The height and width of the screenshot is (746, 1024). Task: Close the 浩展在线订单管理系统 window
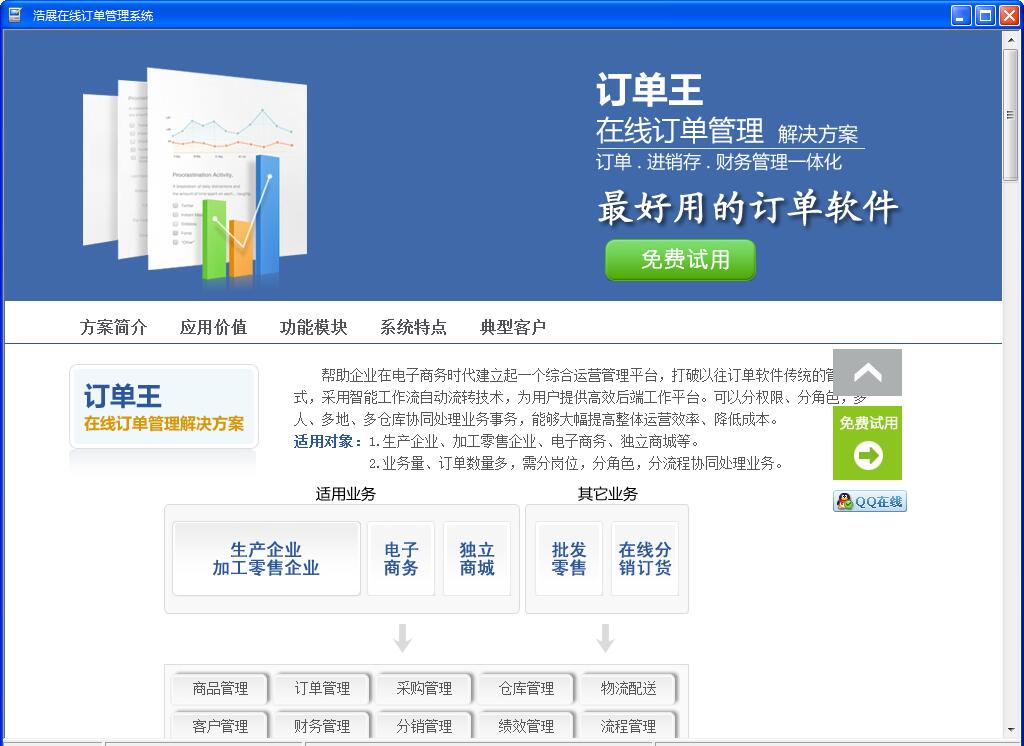tap(1008, 15)
